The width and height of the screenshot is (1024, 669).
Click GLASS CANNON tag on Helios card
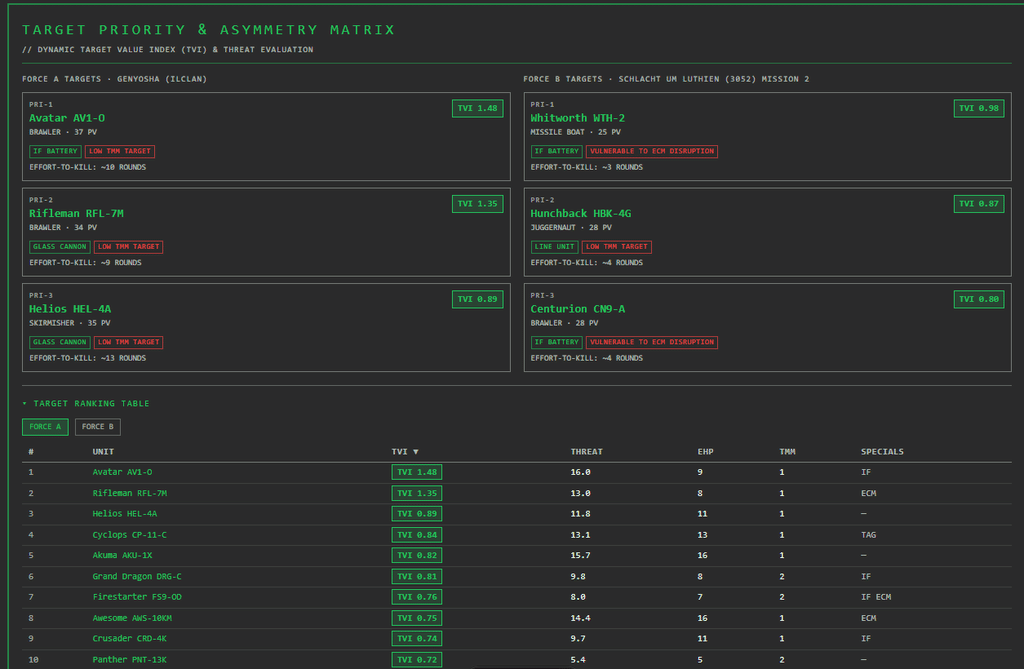click(59, 342)
